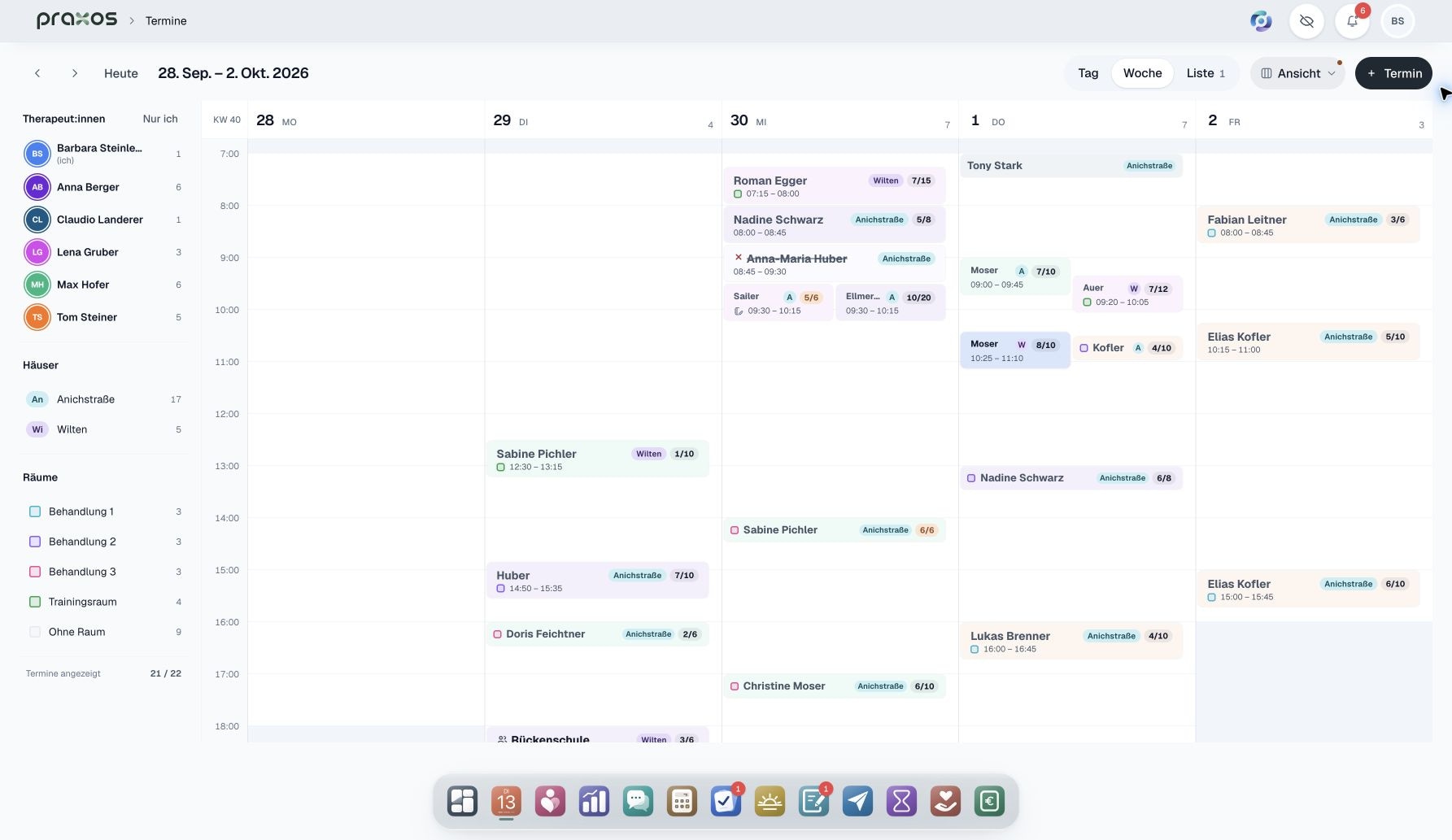
Task: Open the paper plane app in dock
Action: (857, 802)
